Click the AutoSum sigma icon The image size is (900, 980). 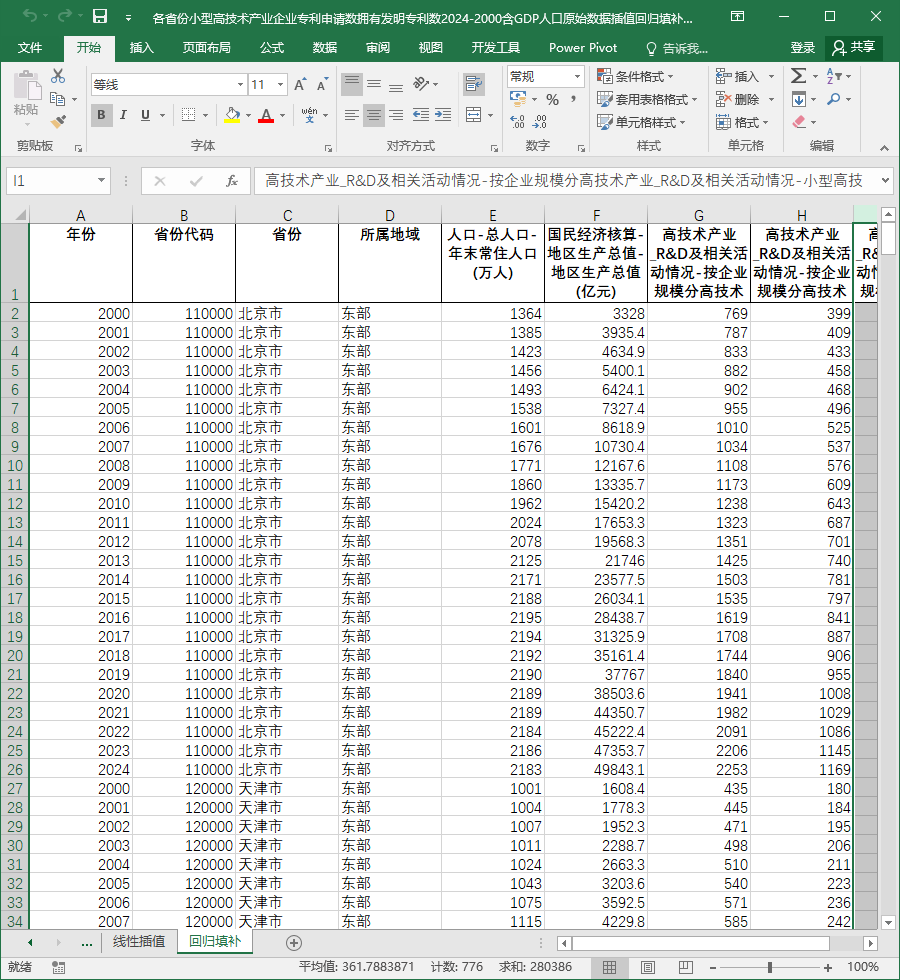point(798,76)
